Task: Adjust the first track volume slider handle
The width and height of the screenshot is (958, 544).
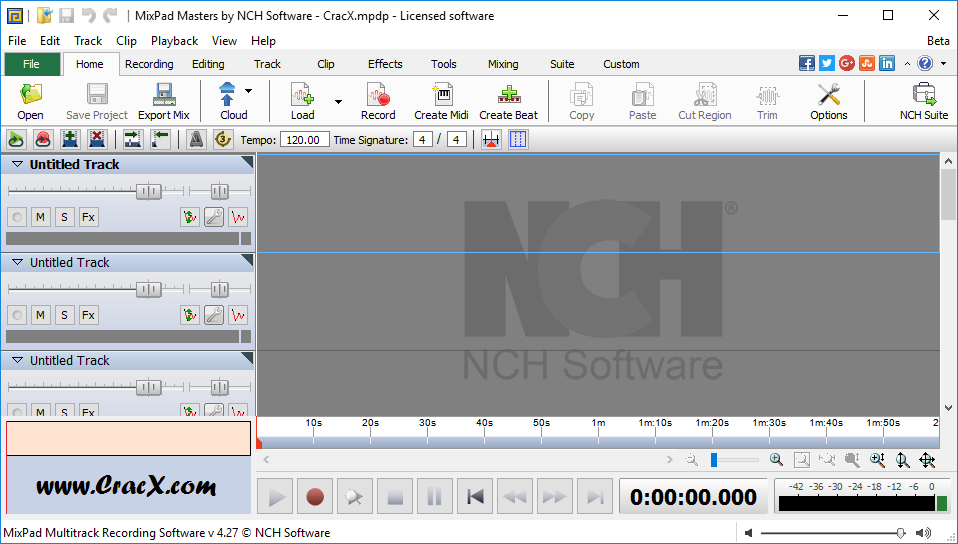Action: tap(148, 191)
